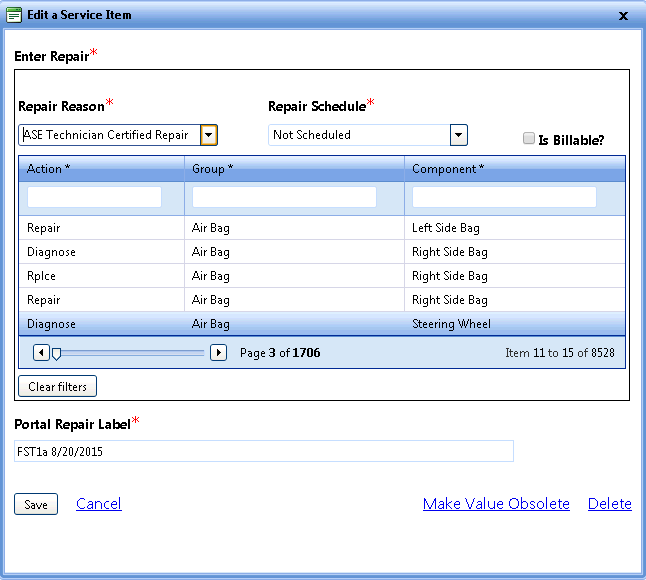Open the Repair Reason dropdown arrow

(209, 135)
